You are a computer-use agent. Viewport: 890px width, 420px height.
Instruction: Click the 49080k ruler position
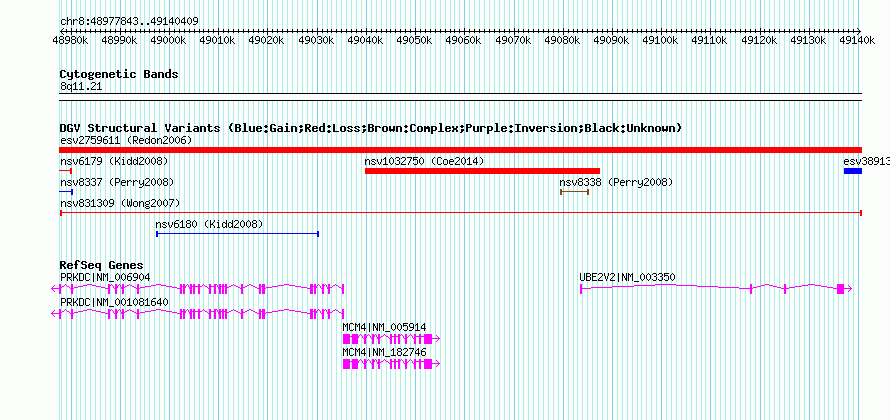pos(562,40)
